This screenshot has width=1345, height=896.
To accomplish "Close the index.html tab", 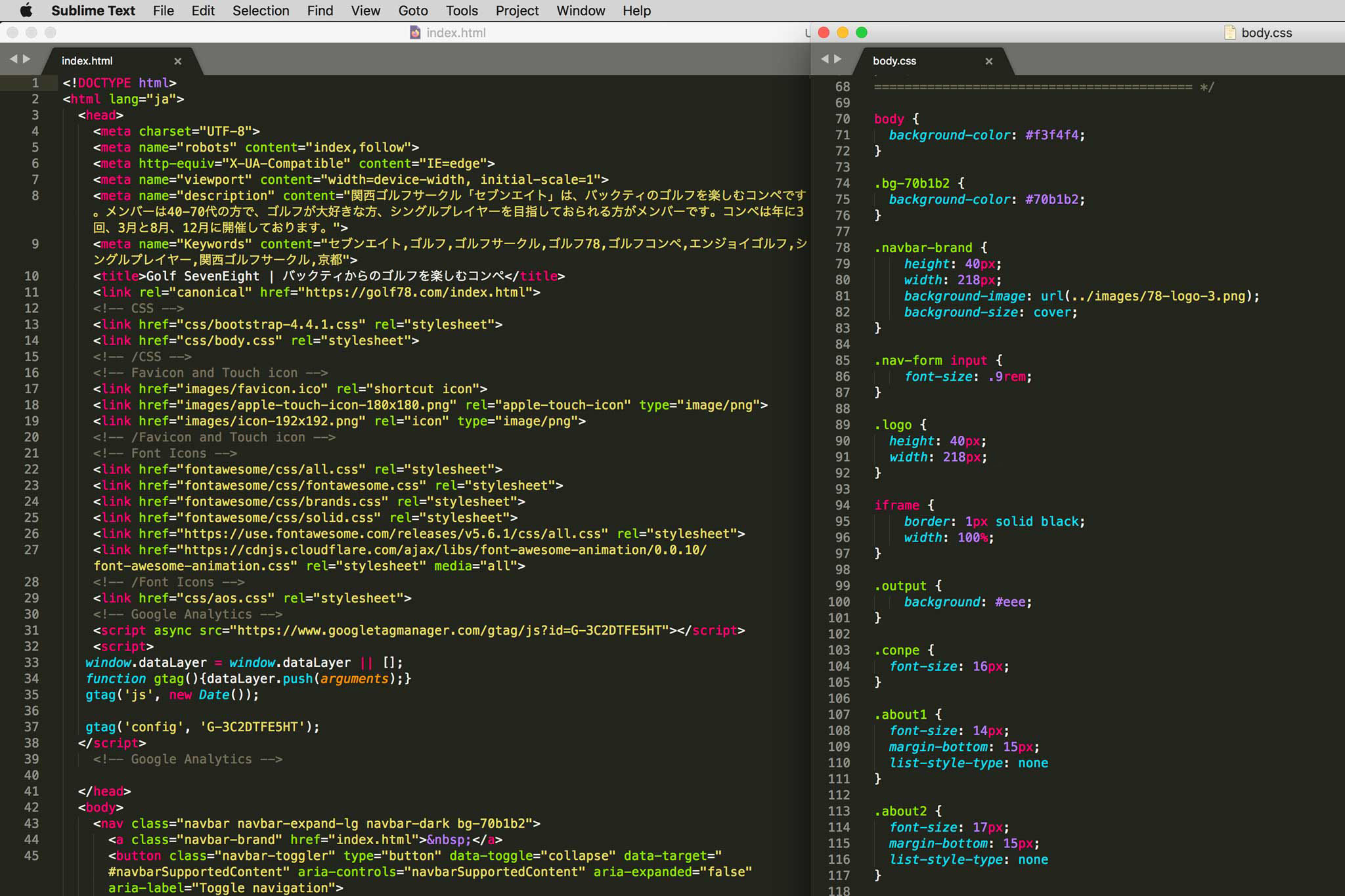I will point(177,61).
